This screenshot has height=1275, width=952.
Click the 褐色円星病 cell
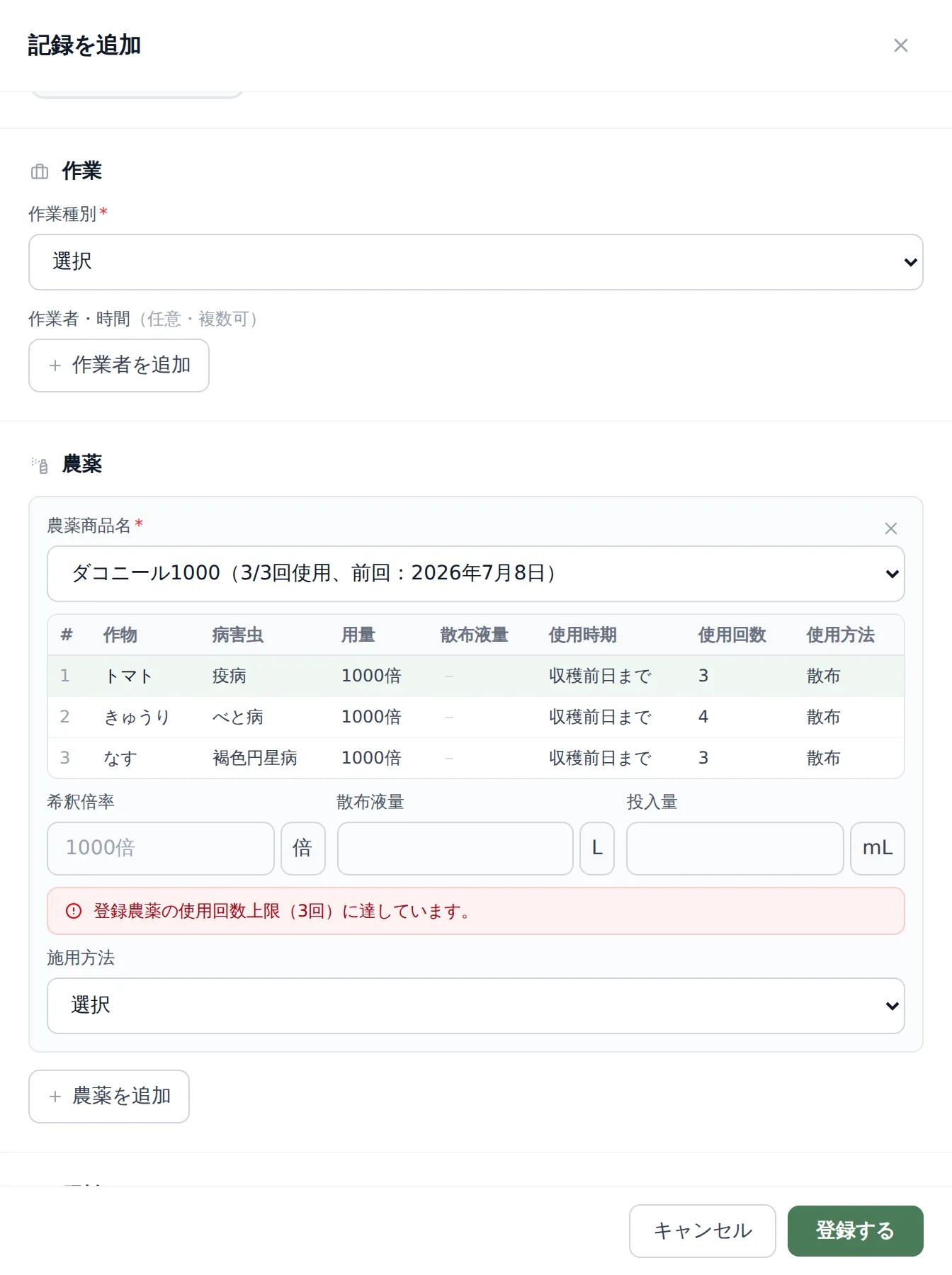(x=255, y=759)
